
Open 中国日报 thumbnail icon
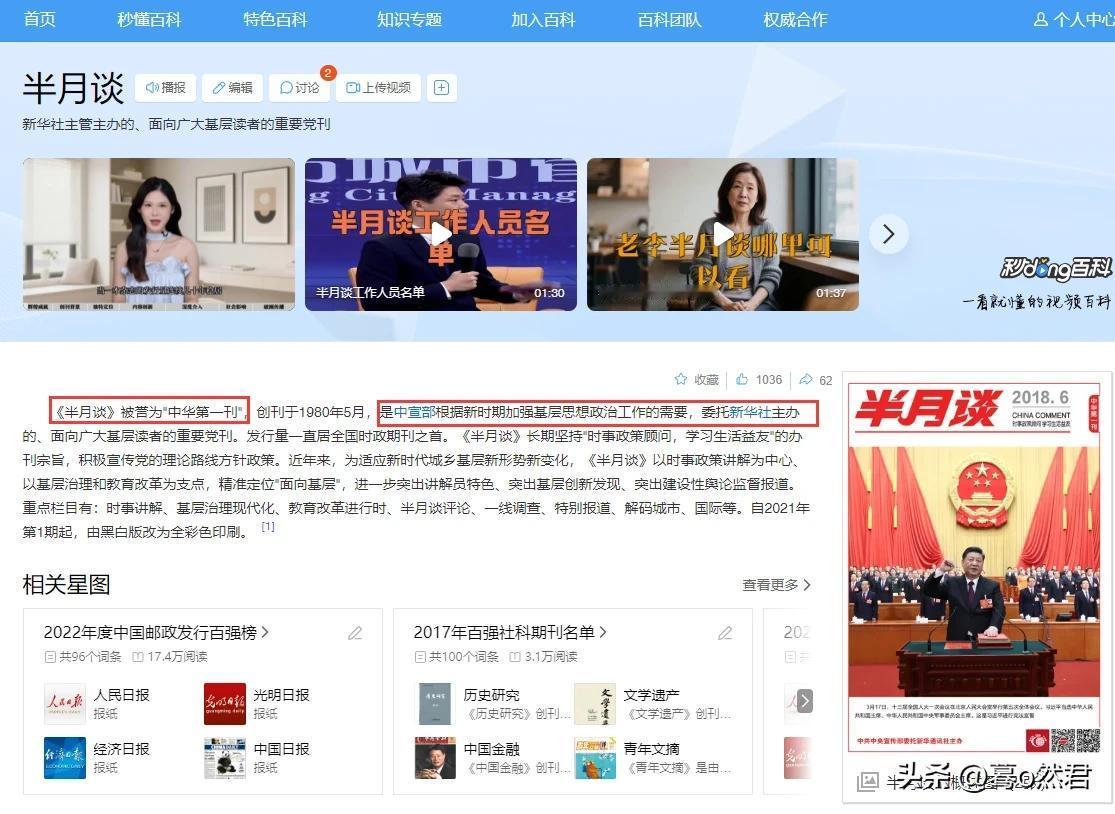coord(225,758)
